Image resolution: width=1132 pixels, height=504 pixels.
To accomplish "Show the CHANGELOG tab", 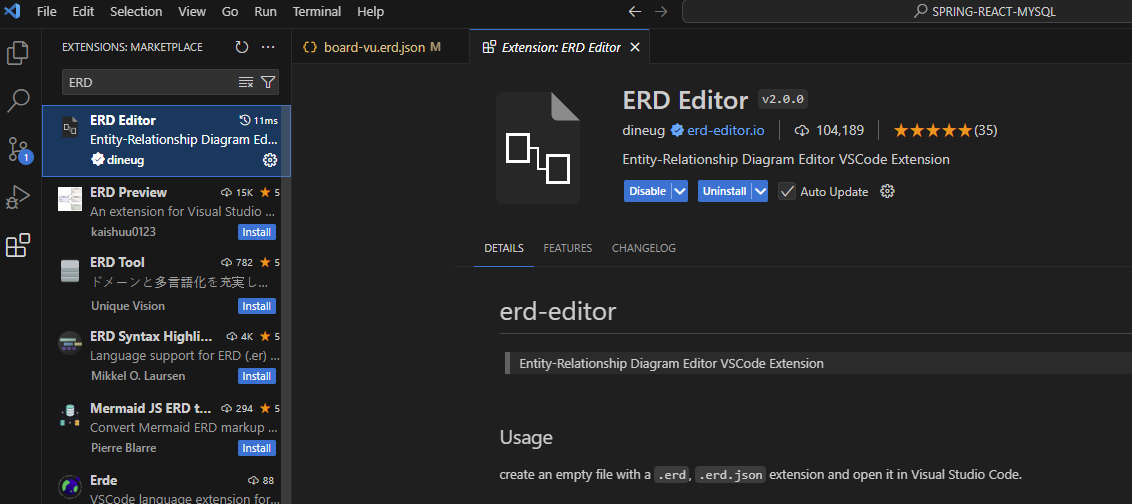I will 644,248.
